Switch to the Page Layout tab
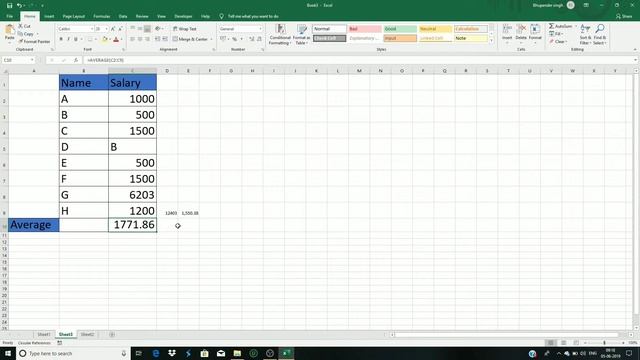The width and height of the screenshot is (640, 360). 74,16
